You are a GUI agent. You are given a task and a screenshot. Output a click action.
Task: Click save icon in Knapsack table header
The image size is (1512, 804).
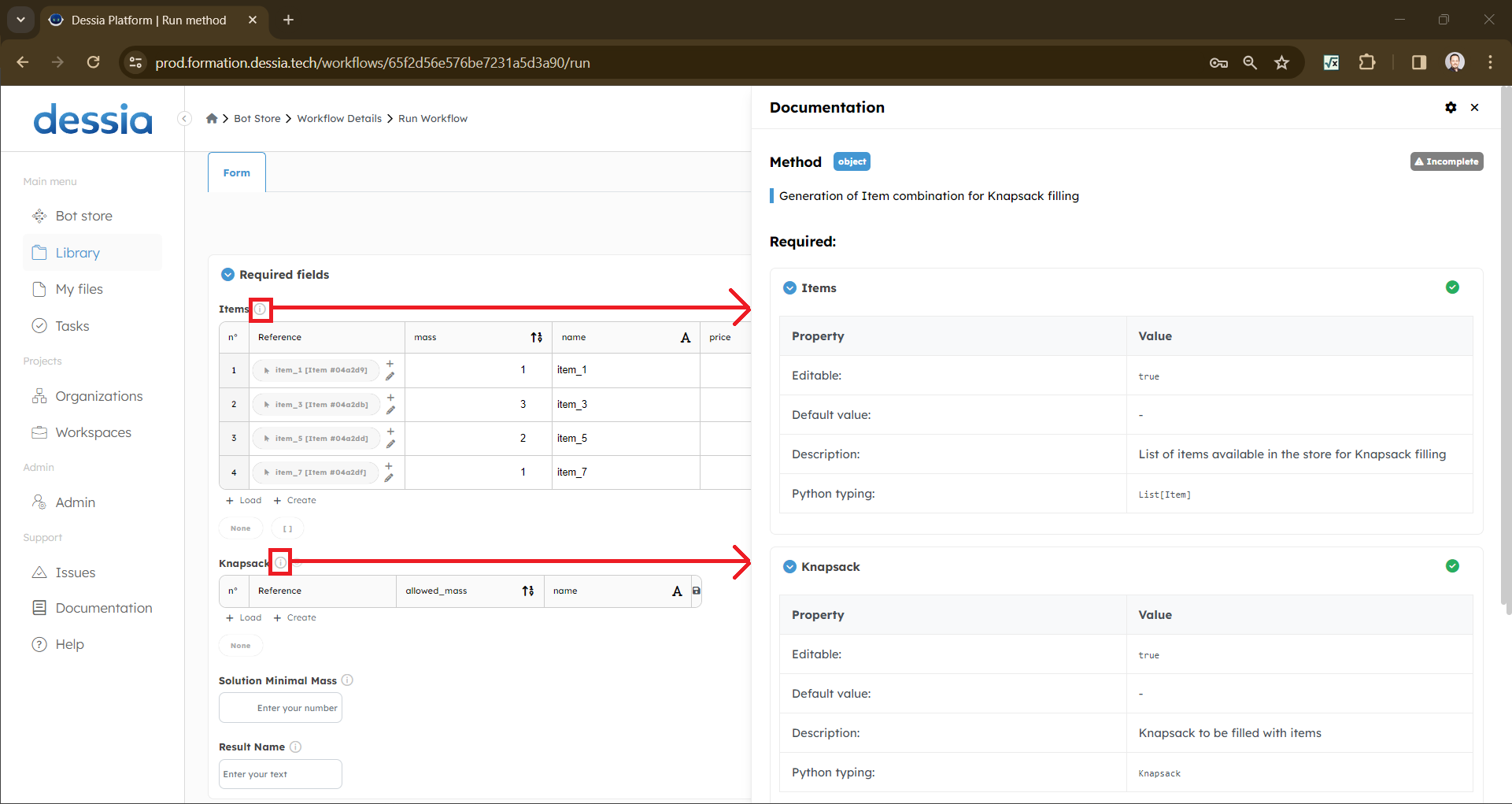(696, 591)
